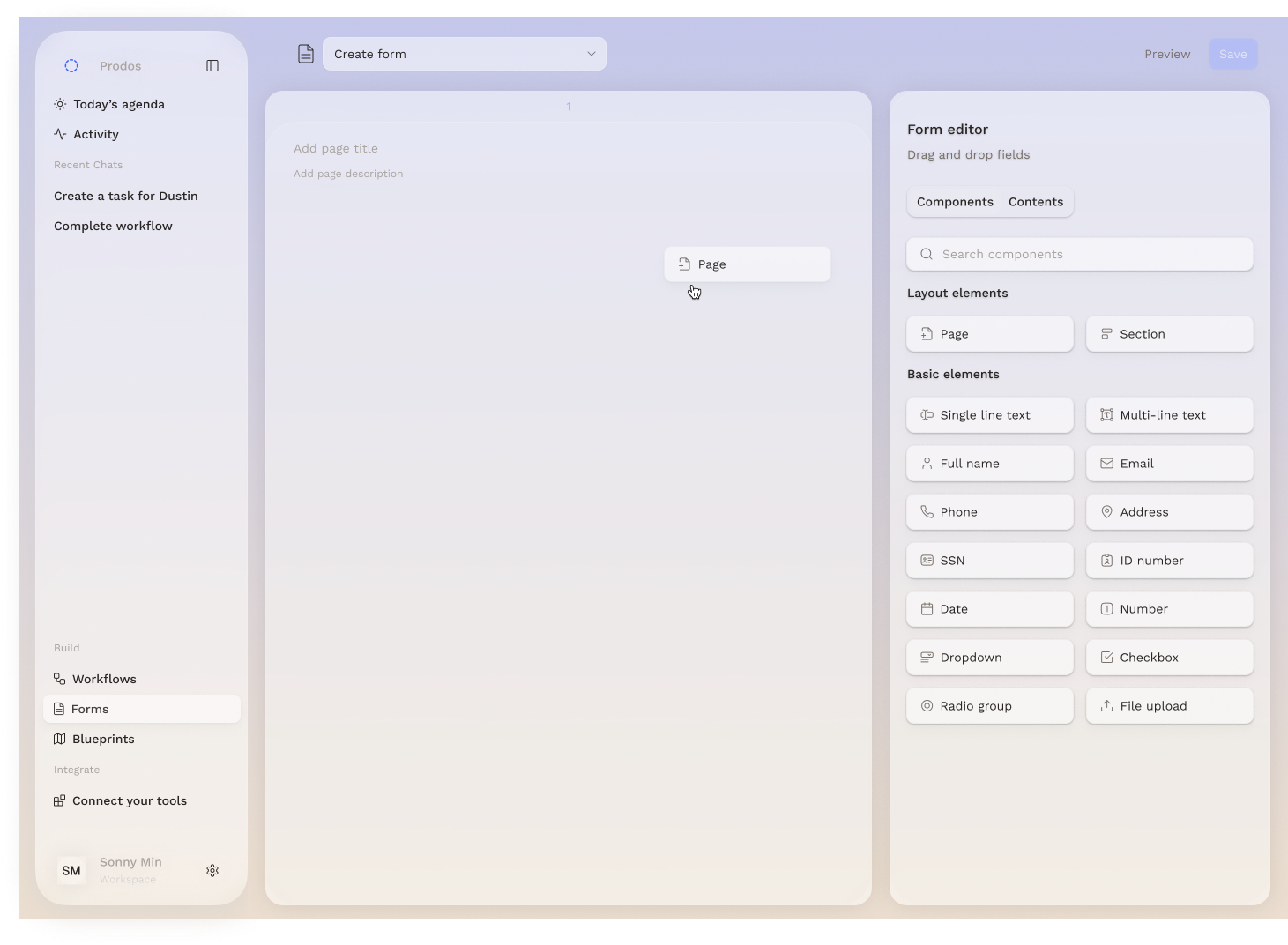Switch to the Contents tab
The width and height of the screenshot is (1288, 945).
click(x=1036, y=202)
